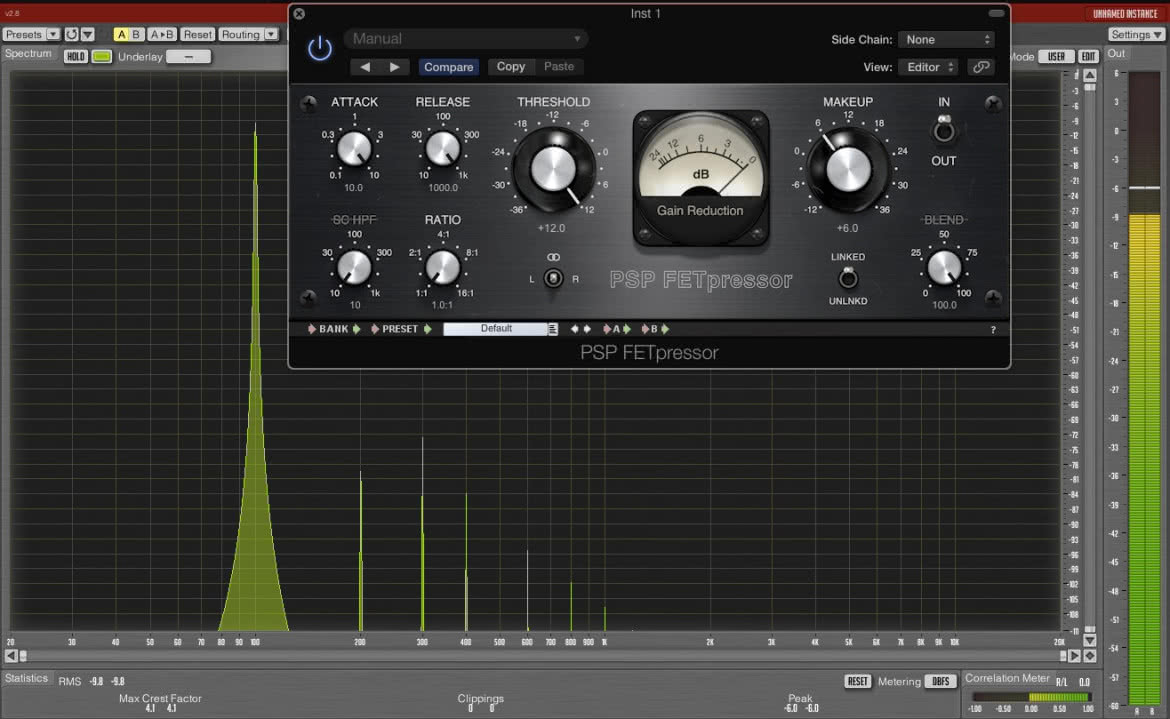This screenshot has width=1170, height=719.
Task: Open the Side Chain dropdown
Action: pyautogui.click(x=946, y=40)
